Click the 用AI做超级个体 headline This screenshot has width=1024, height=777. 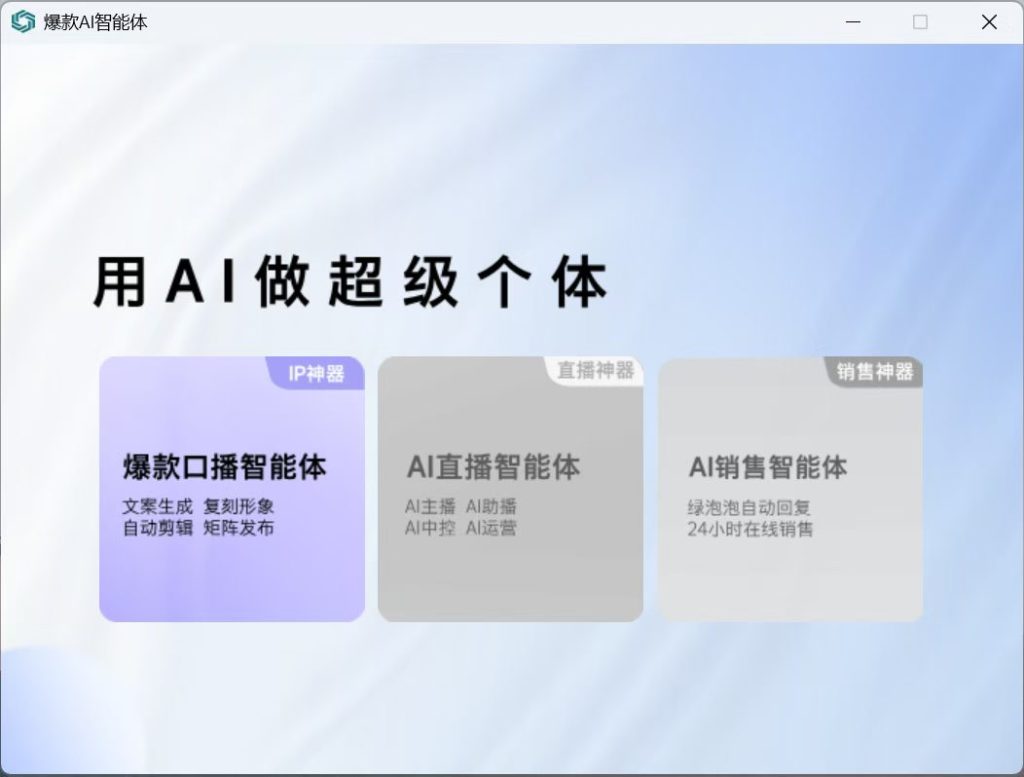click(x=351, y=281)
